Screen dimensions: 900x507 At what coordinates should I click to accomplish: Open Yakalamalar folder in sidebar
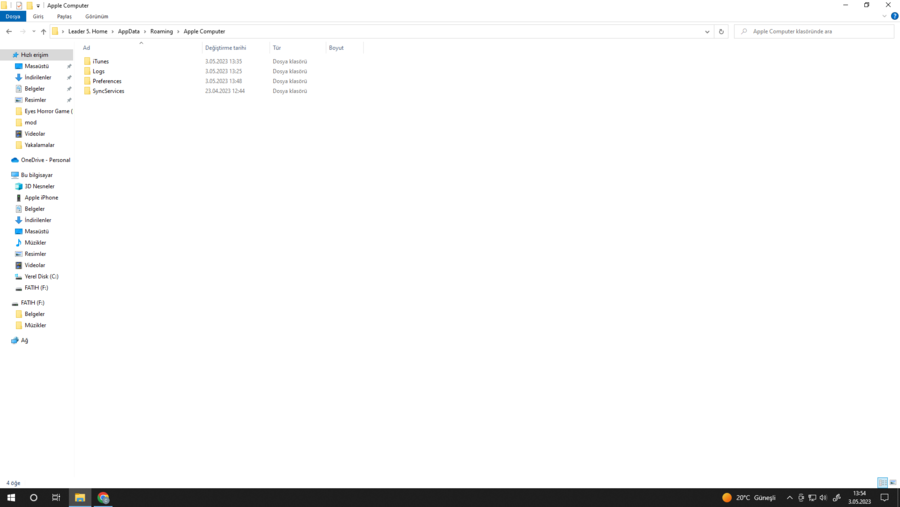(x=39, y=145)
